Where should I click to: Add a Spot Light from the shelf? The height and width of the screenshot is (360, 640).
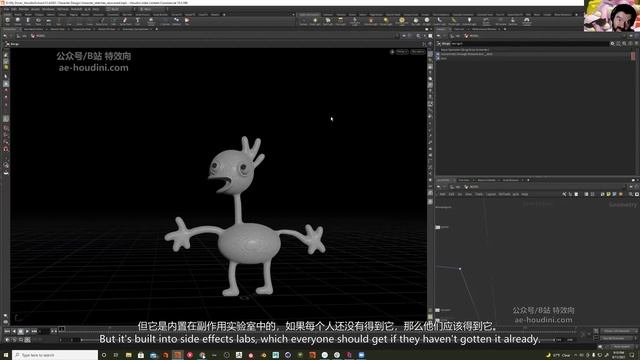click(328, 21)
